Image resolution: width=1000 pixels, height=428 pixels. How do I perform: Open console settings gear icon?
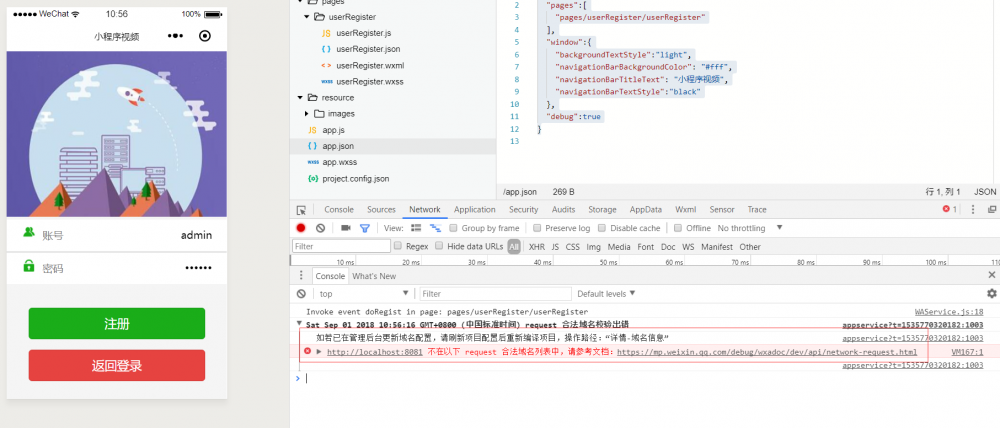click(x=991, y=294)
